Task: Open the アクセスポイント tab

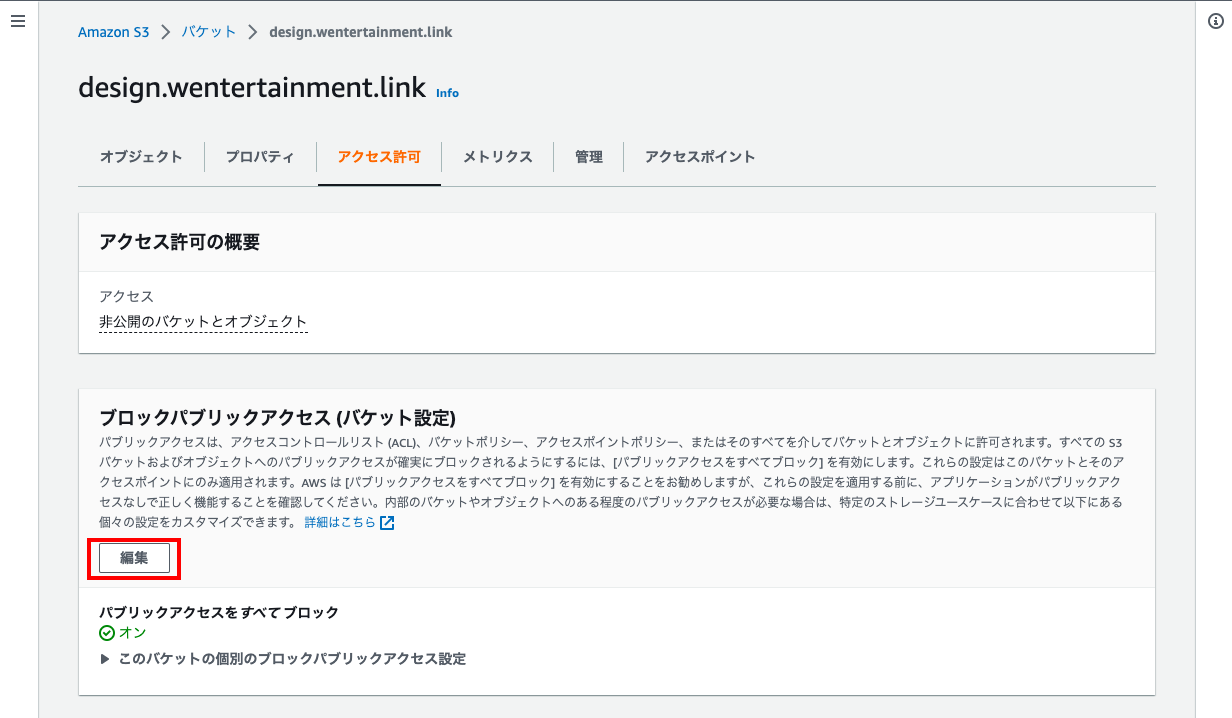Action: [x=700, y=157]
